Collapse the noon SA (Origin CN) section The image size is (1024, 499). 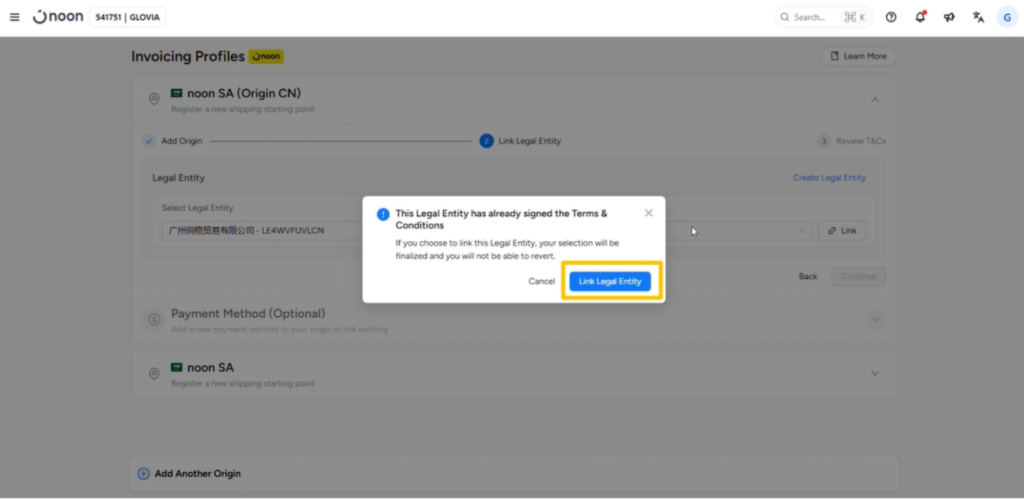(875, 100)
